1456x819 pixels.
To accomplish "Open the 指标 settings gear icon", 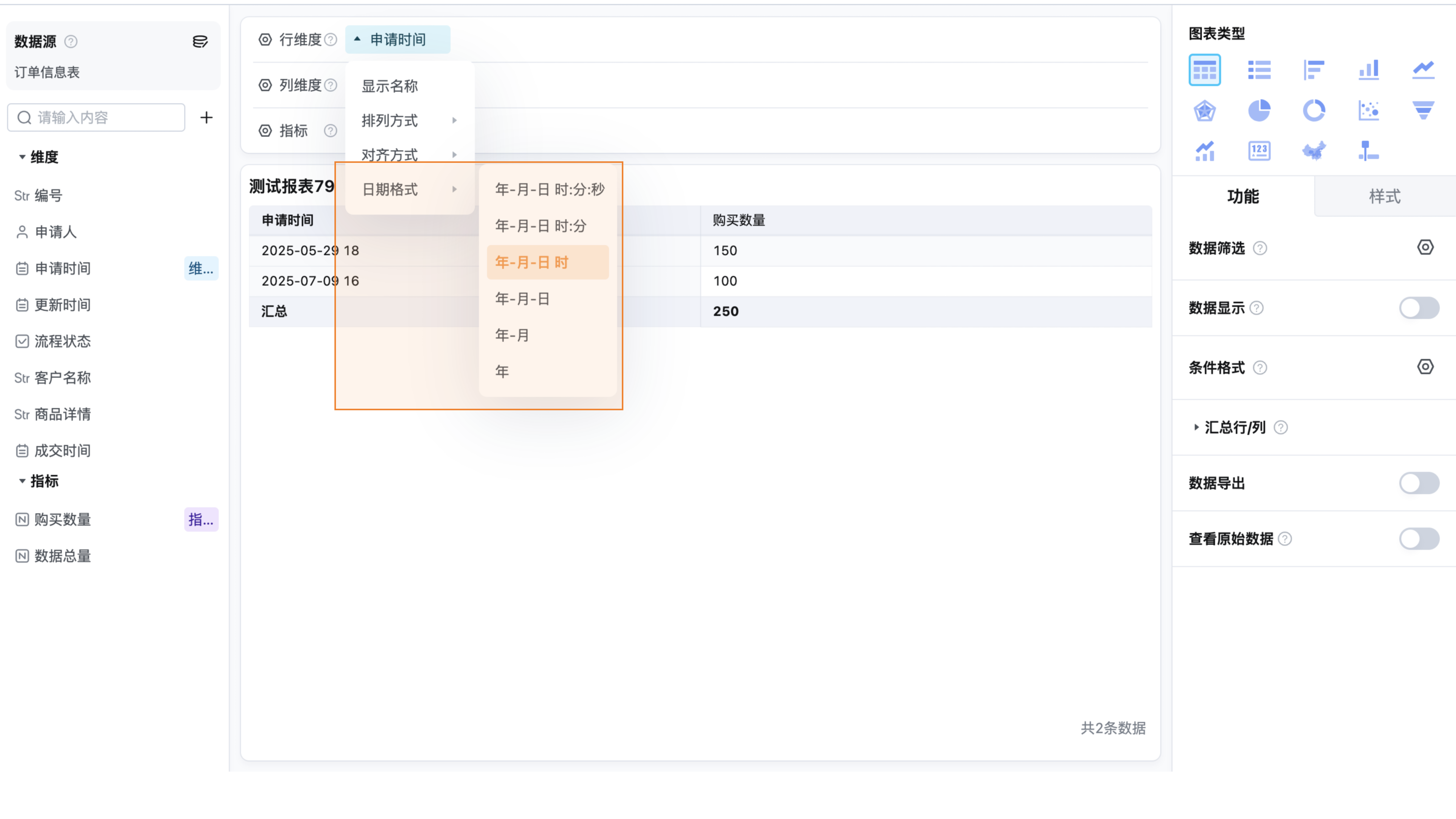I will click(265, 131).
